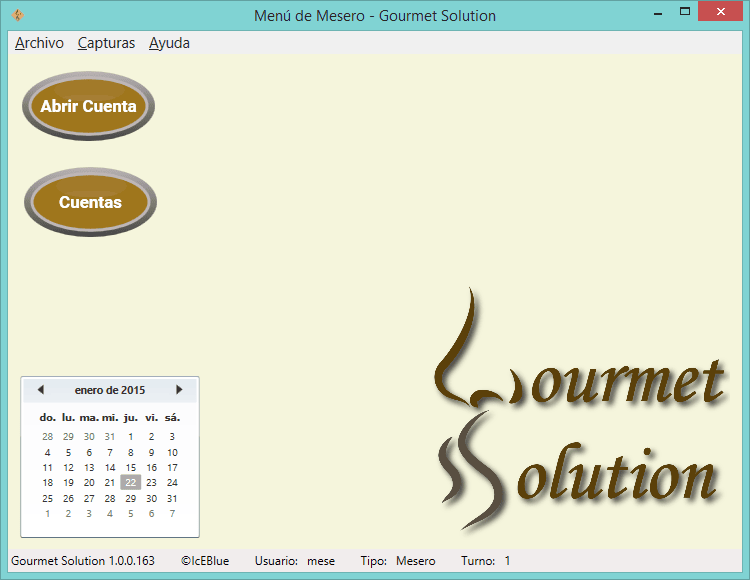750x580 pixels.
Task: Open the Archivo menu
Action: [39, 43]
